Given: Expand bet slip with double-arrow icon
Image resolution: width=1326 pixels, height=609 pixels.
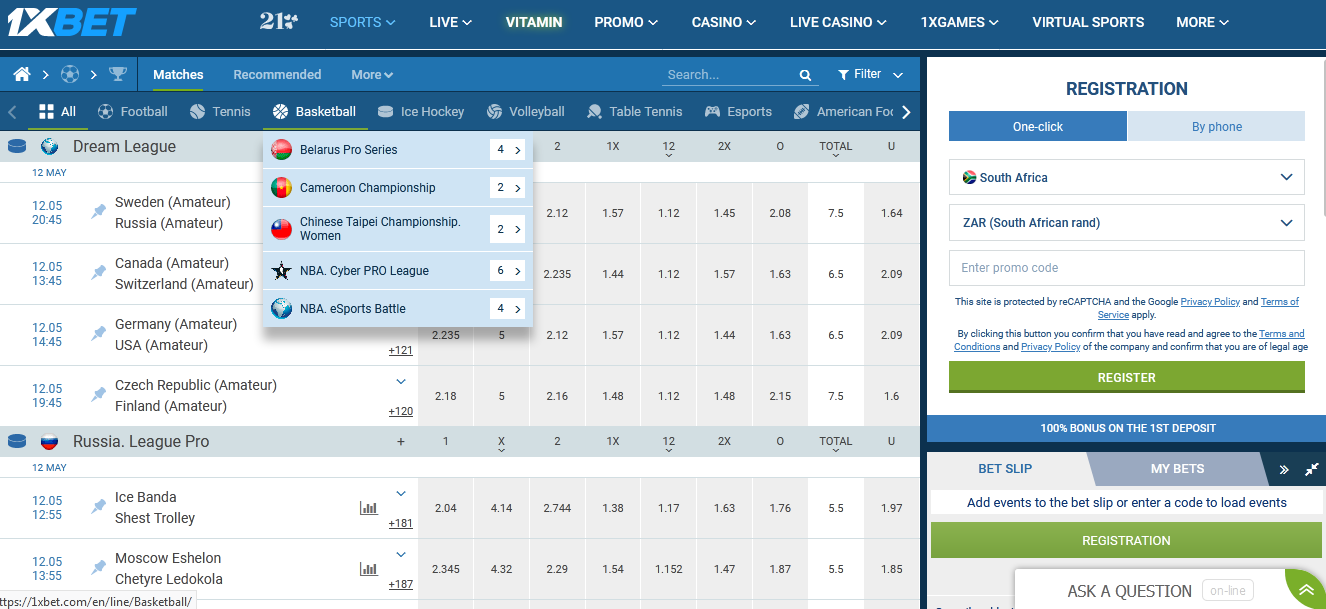Looking at the screenshot, I should (1284, 469).
